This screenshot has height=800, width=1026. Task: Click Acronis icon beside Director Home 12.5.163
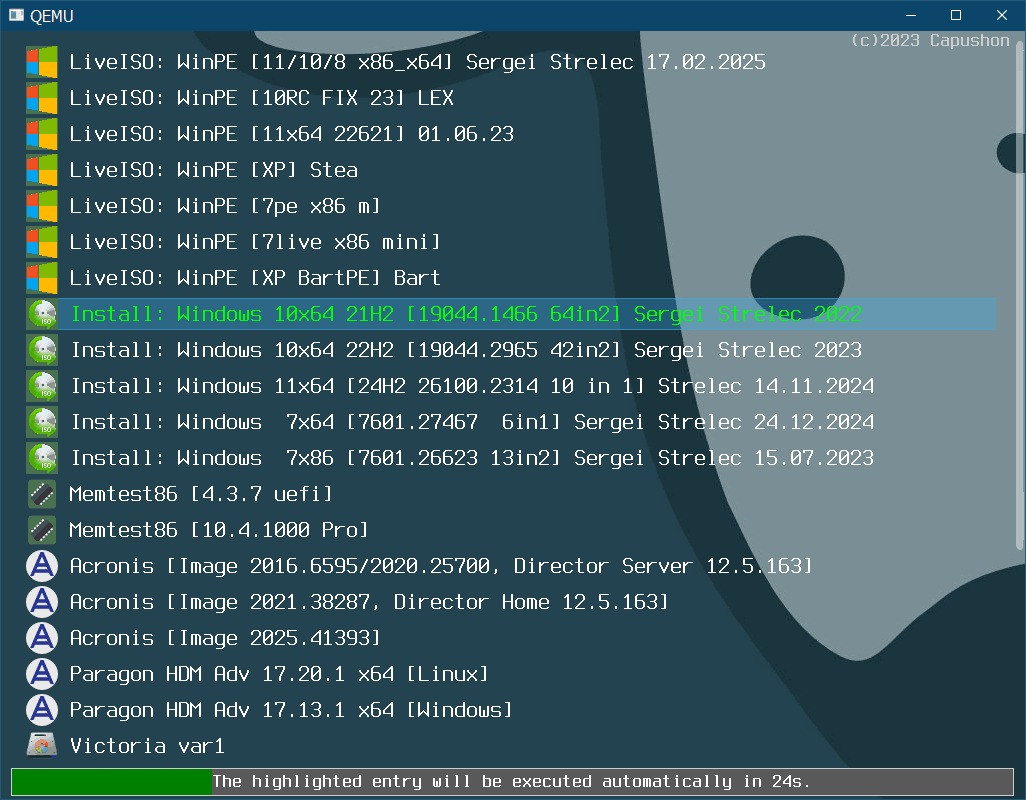(42, 602)
